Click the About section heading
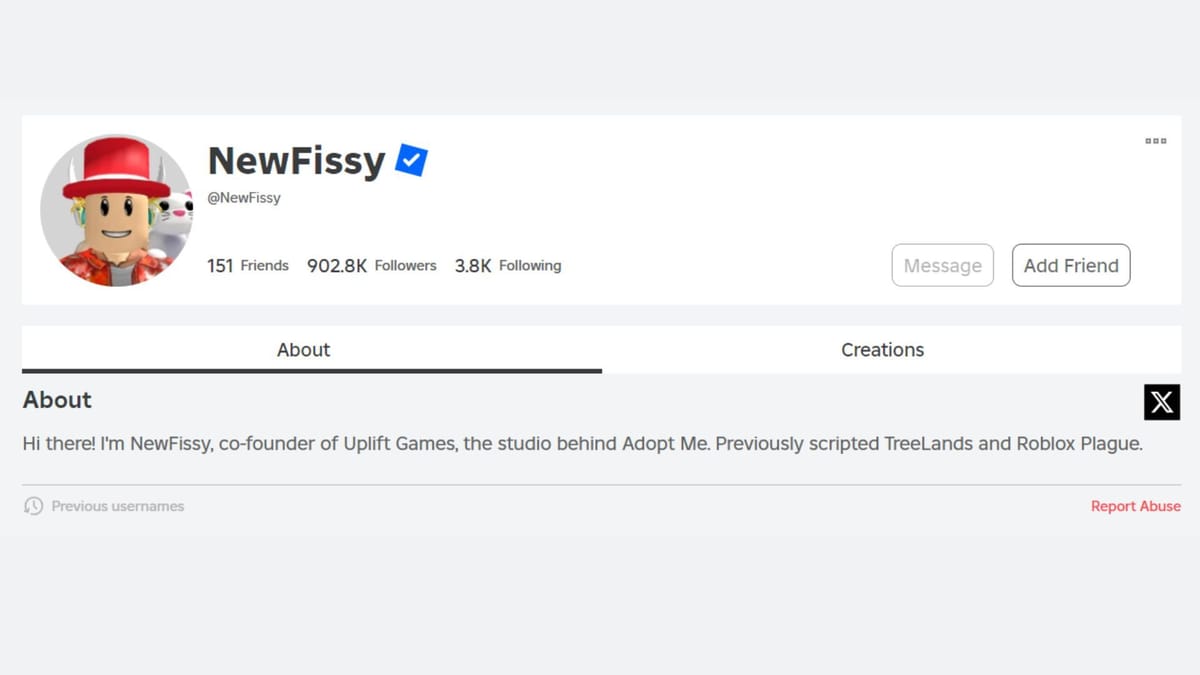This screenshot has width=1200, height=675. (57, 400)
